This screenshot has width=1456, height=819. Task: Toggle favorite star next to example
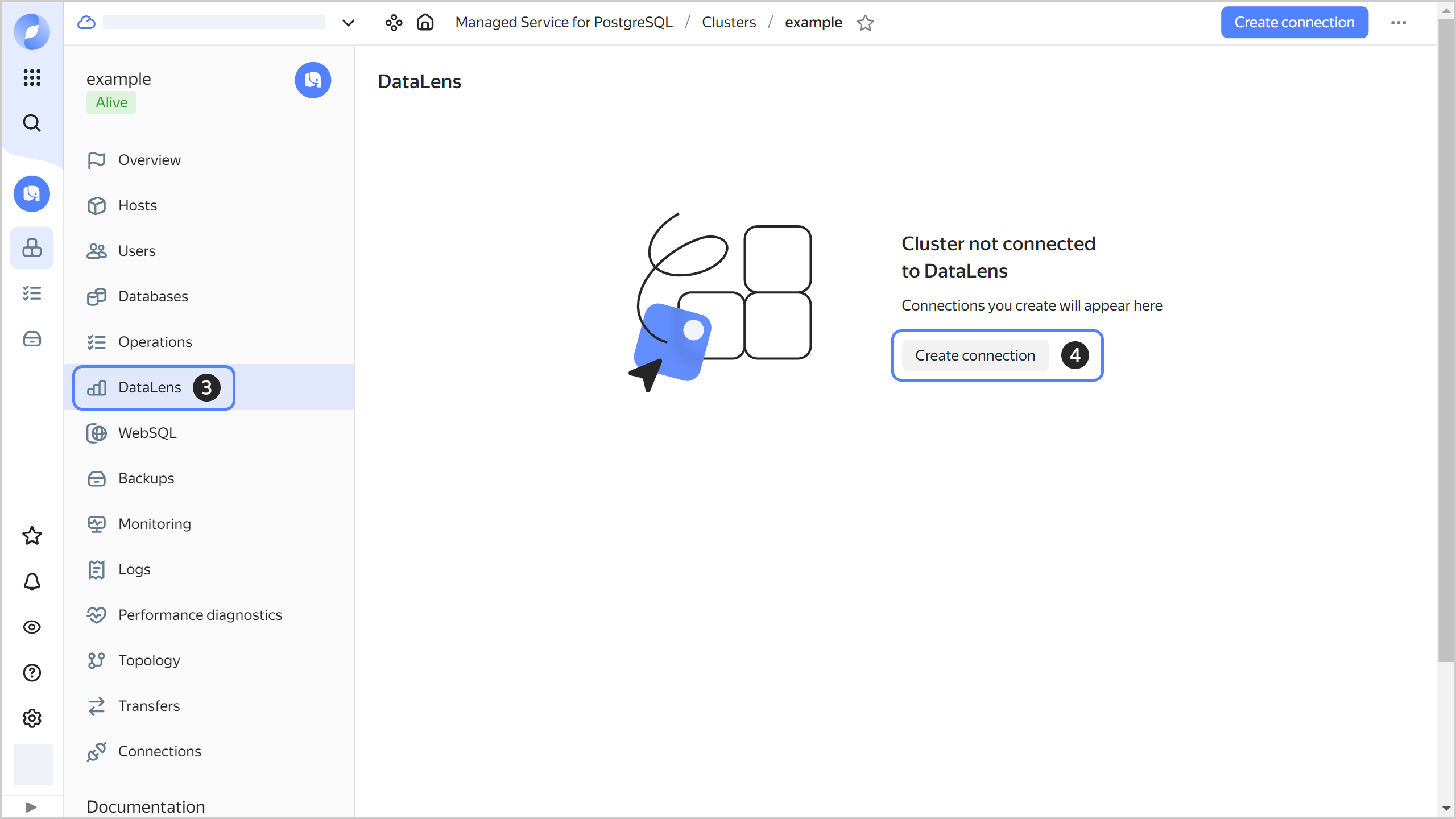[x=865, y=23]
